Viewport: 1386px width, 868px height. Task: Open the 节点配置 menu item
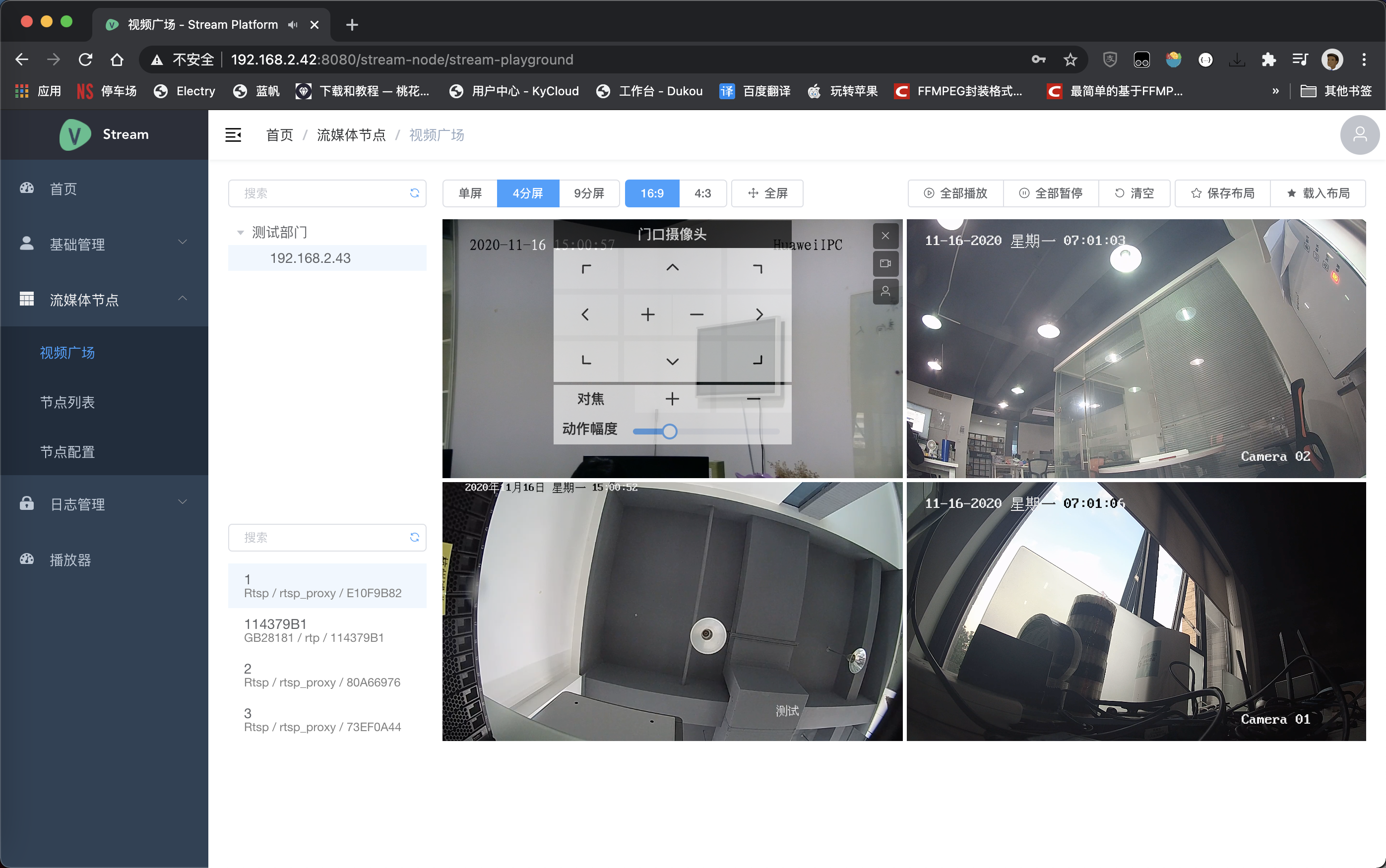point(67,452)
